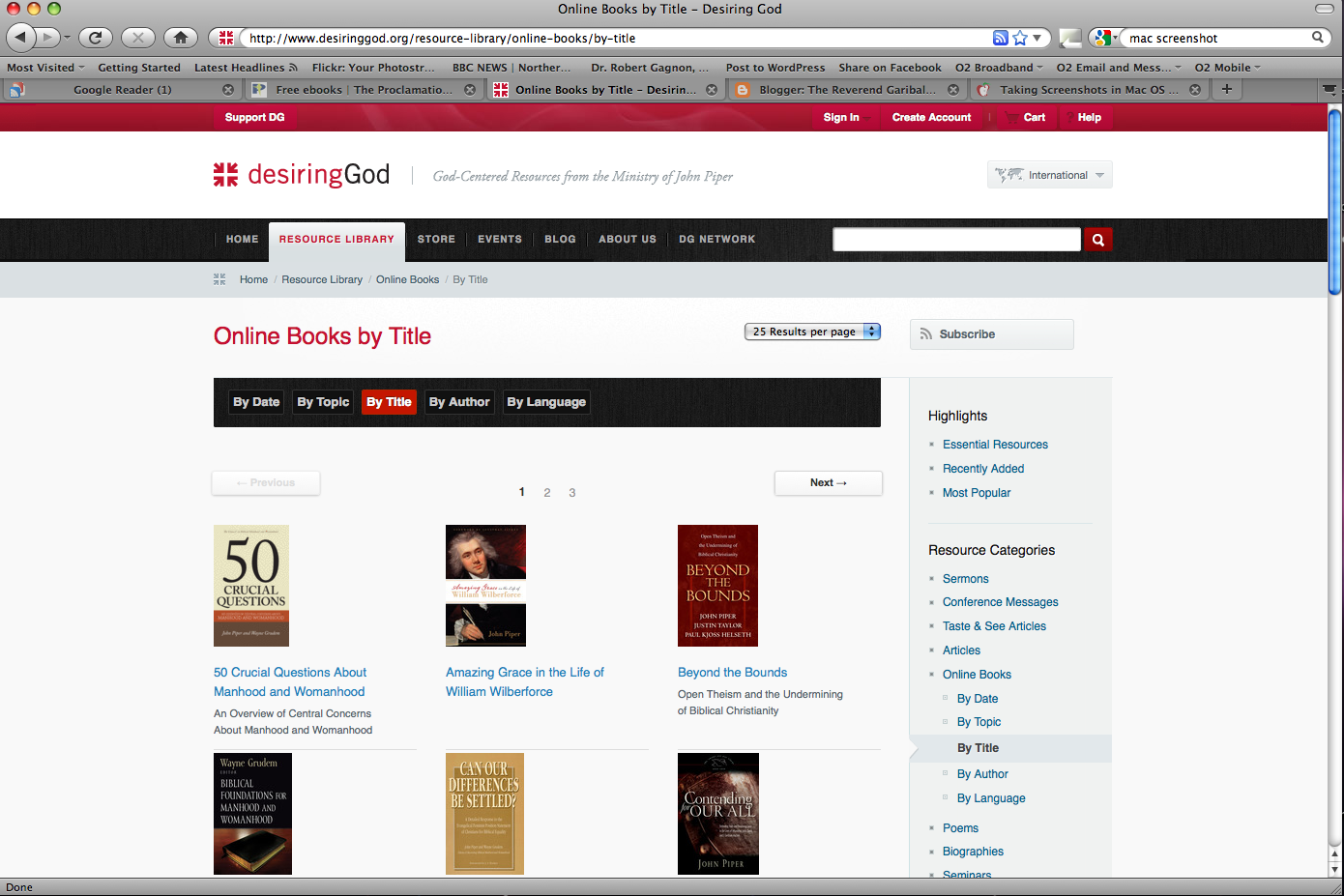Viewport: 1344px width, 896px height.
Task: Click the Contending for Our All cover
Action: coord(718,814)
